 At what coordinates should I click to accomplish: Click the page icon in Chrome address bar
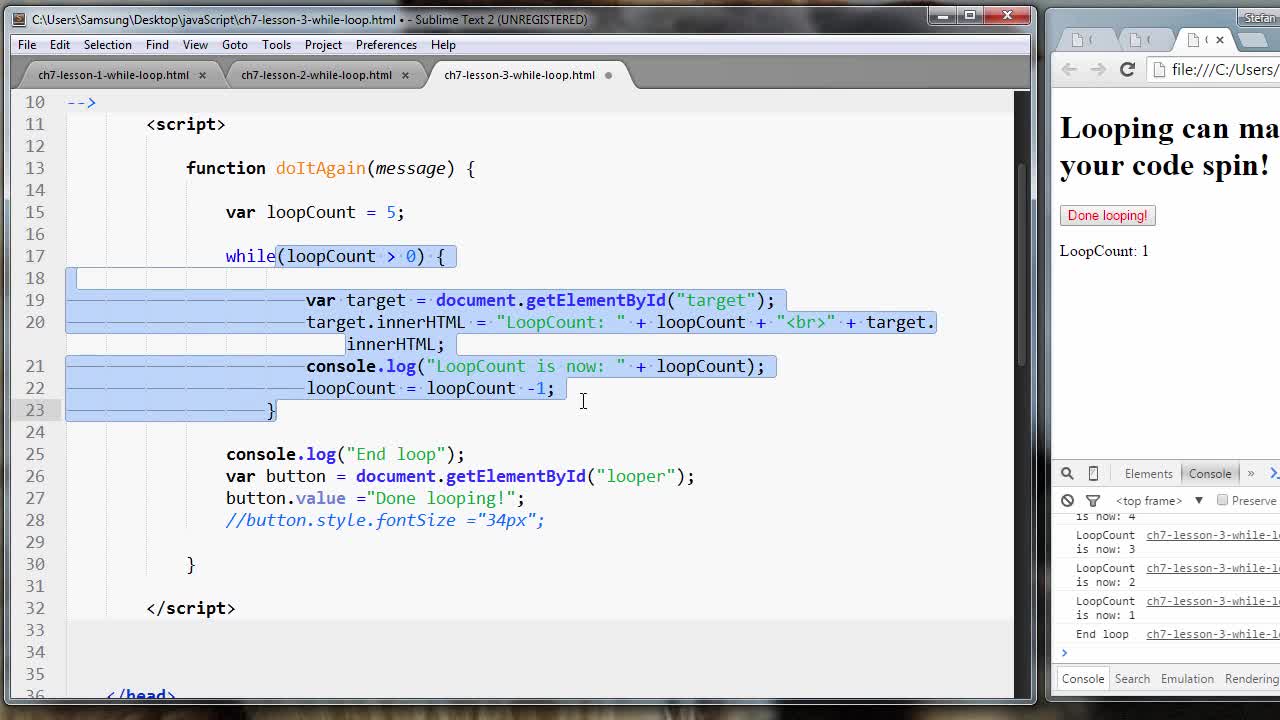point(1160,69)
